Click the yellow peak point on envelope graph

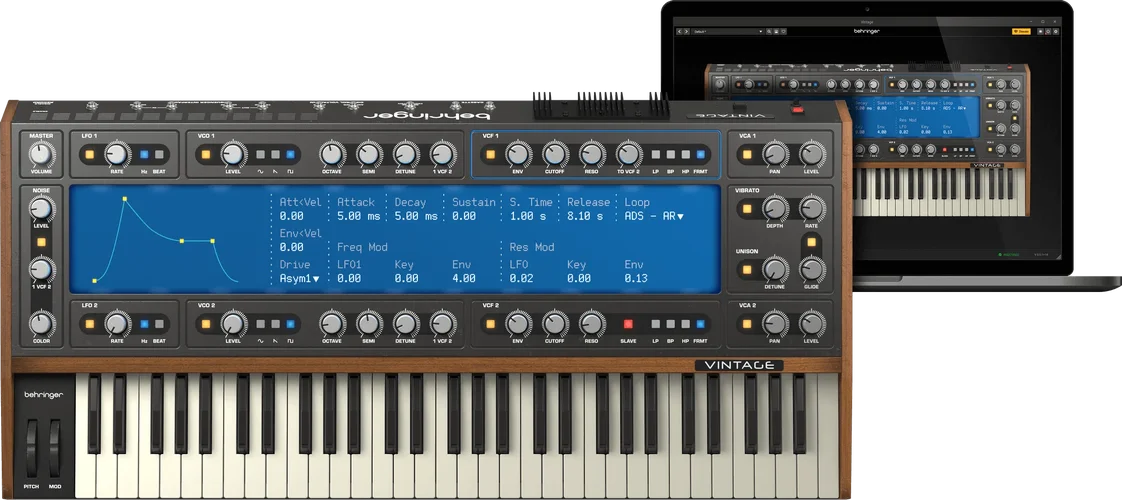(125, 199)
